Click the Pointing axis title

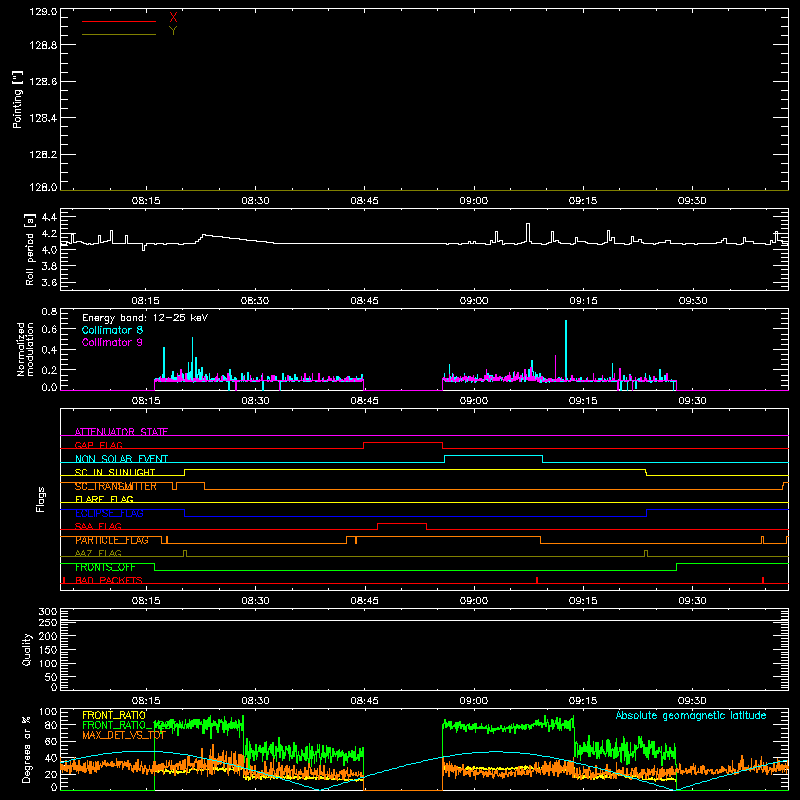[x=17, y=100]
